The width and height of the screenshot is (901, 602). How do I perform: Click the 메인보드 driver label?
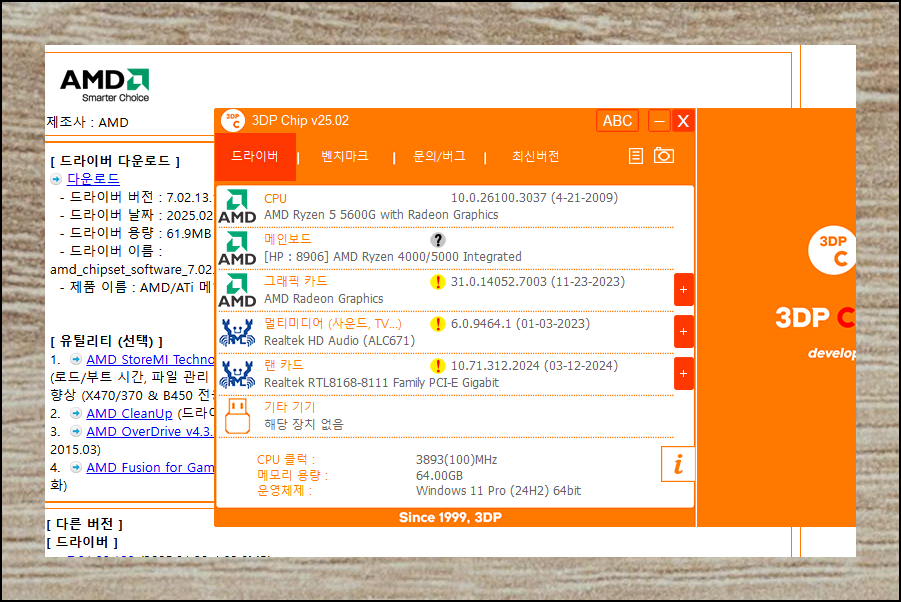tap(287, 239)
